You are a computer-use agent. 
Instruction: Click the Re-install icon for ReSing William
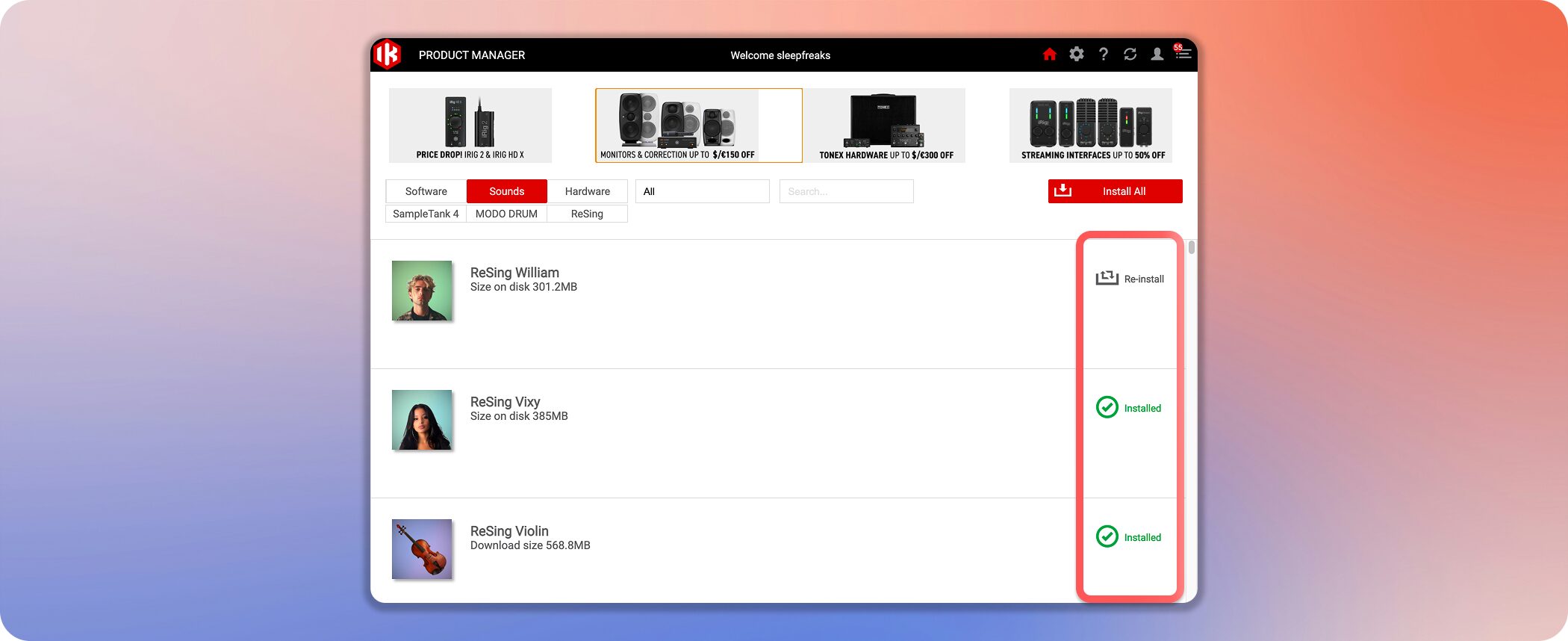point(1107,279)
